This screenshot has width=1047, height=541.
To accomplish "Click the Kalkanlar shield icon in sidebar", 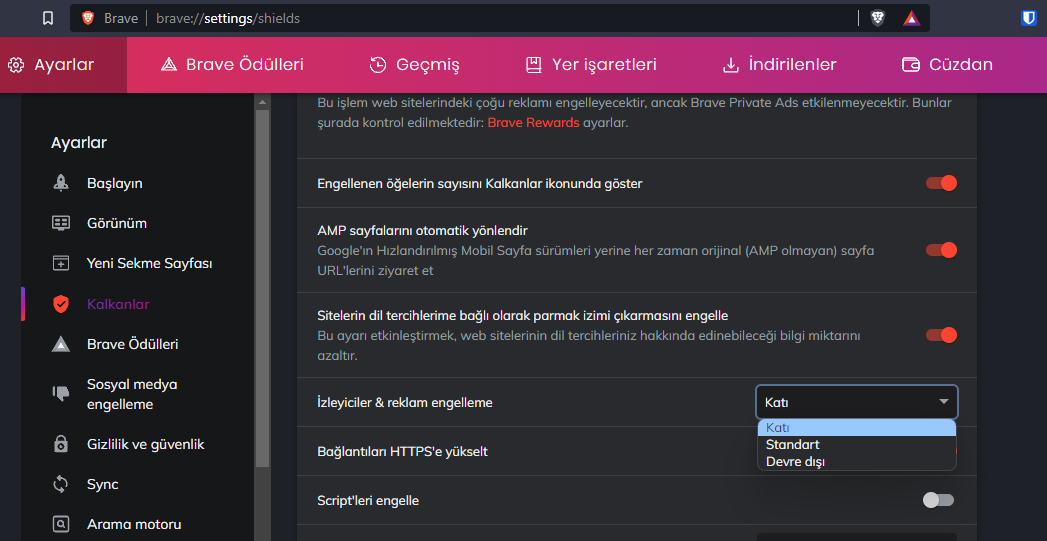I will click(x=61, y=304).
